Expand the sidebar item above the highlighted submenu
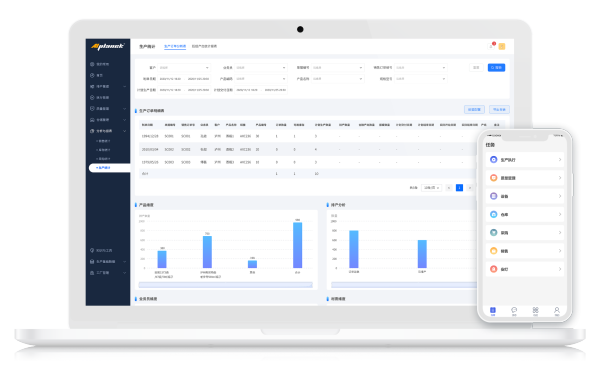 point(108,131)
